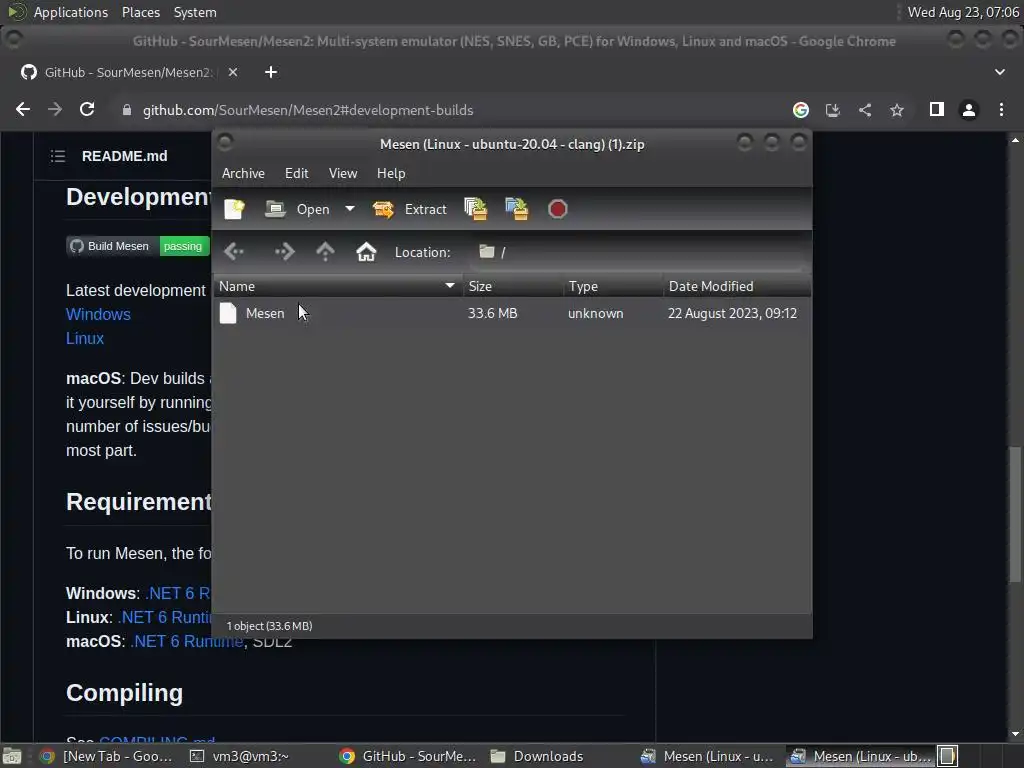This screenshot has height=768, width=1024.
Task: Close the GitHub Mesen2 tab
Action: coord(232,72)
